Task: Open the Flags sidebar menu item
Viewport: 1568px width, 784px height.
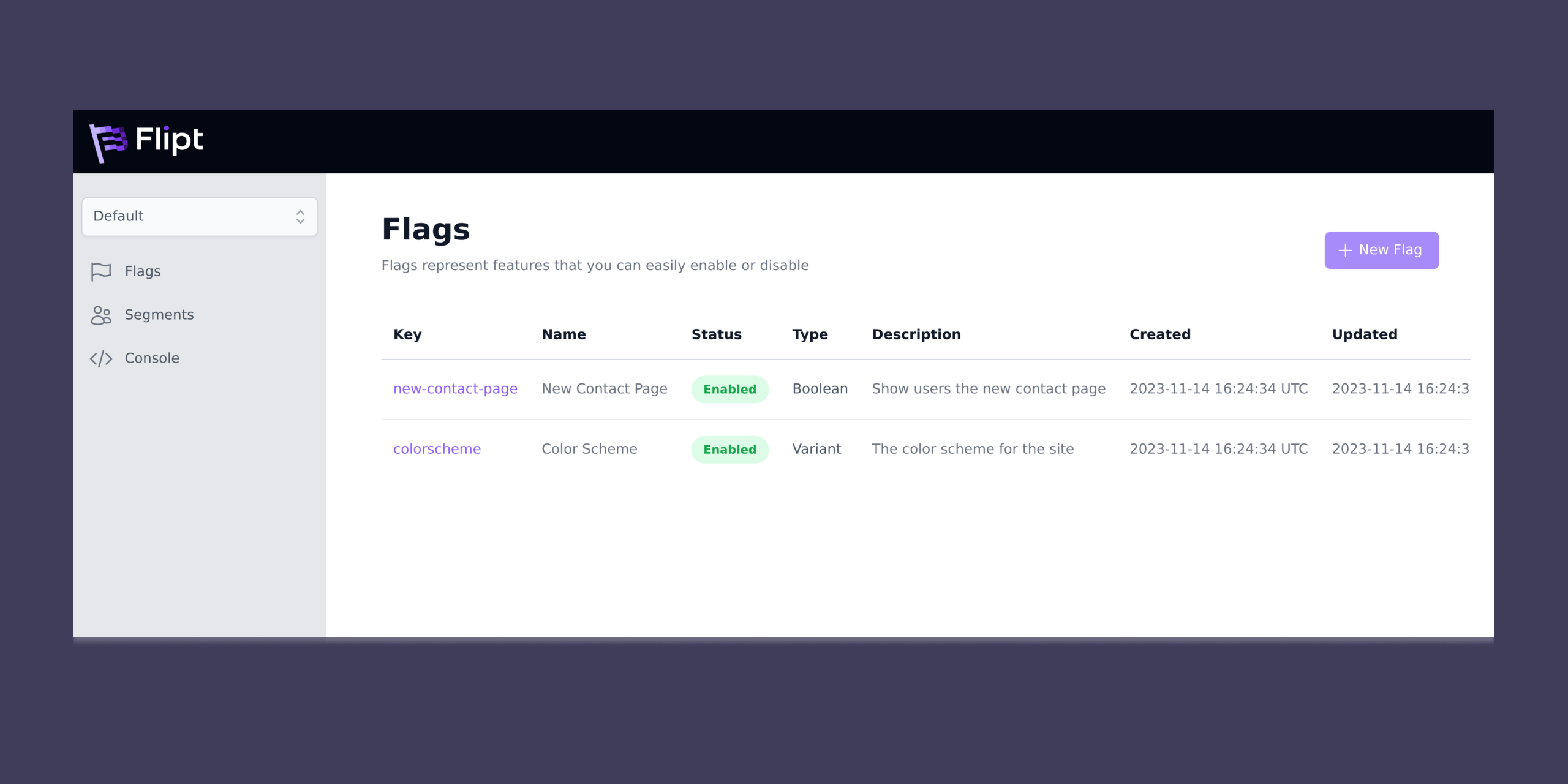Action: tap(143, 271)
